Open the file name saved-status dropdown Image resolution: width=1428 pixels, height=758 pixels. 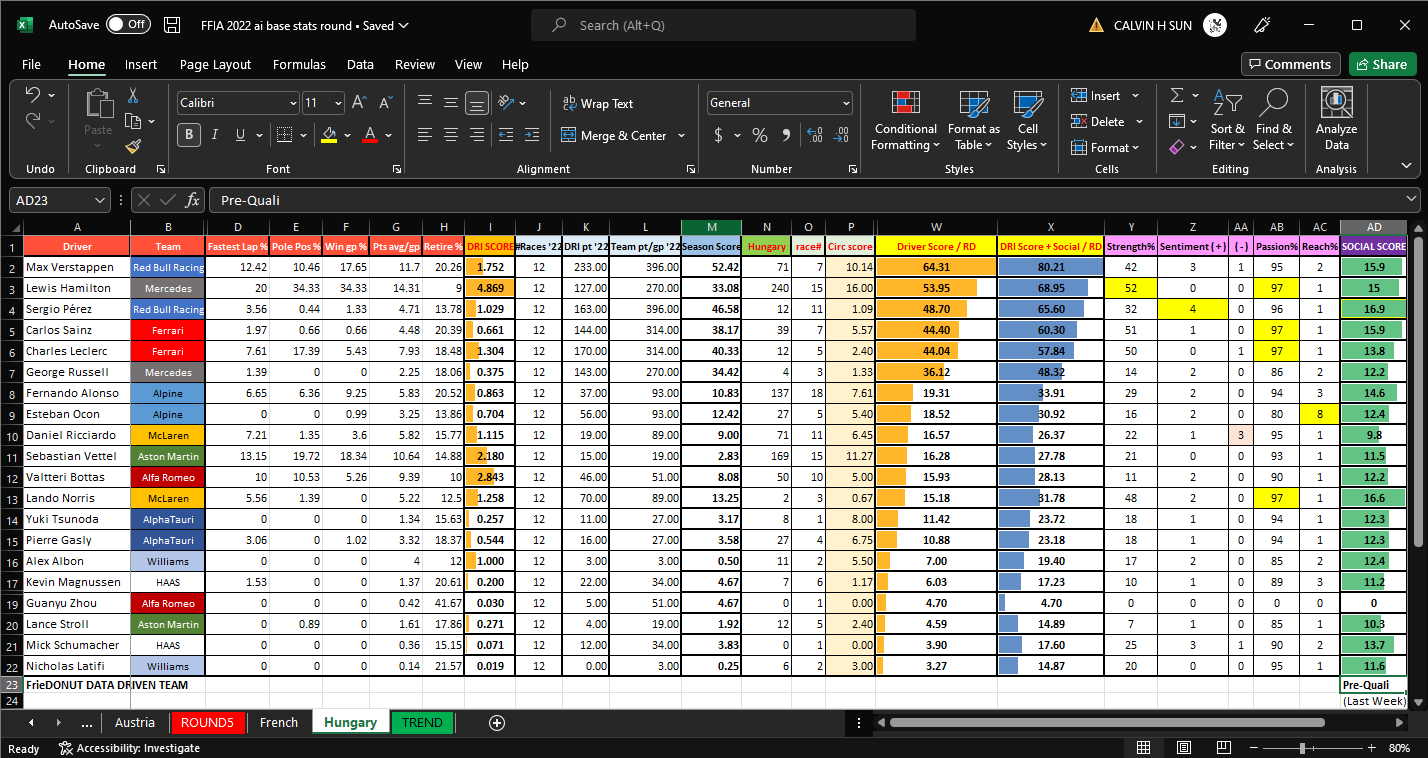point(403,25)
